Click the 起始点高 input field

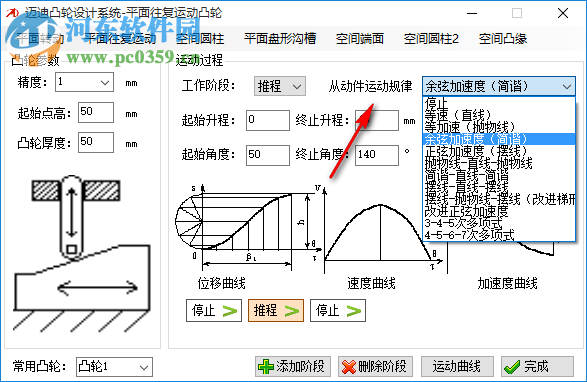[96, 112]
